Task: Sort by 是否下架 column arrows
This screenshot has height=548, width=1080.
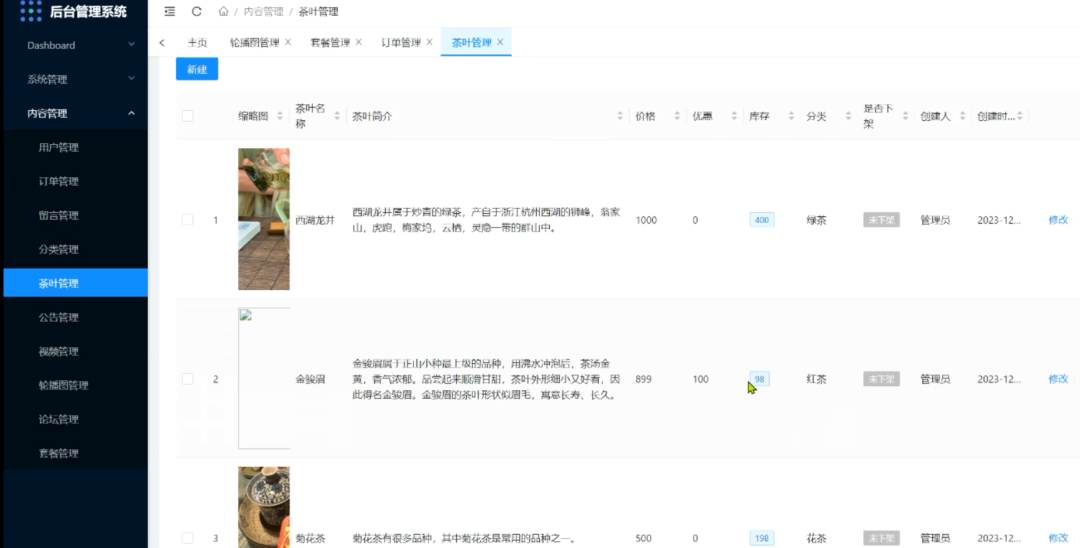Action: tap(905, 116)
